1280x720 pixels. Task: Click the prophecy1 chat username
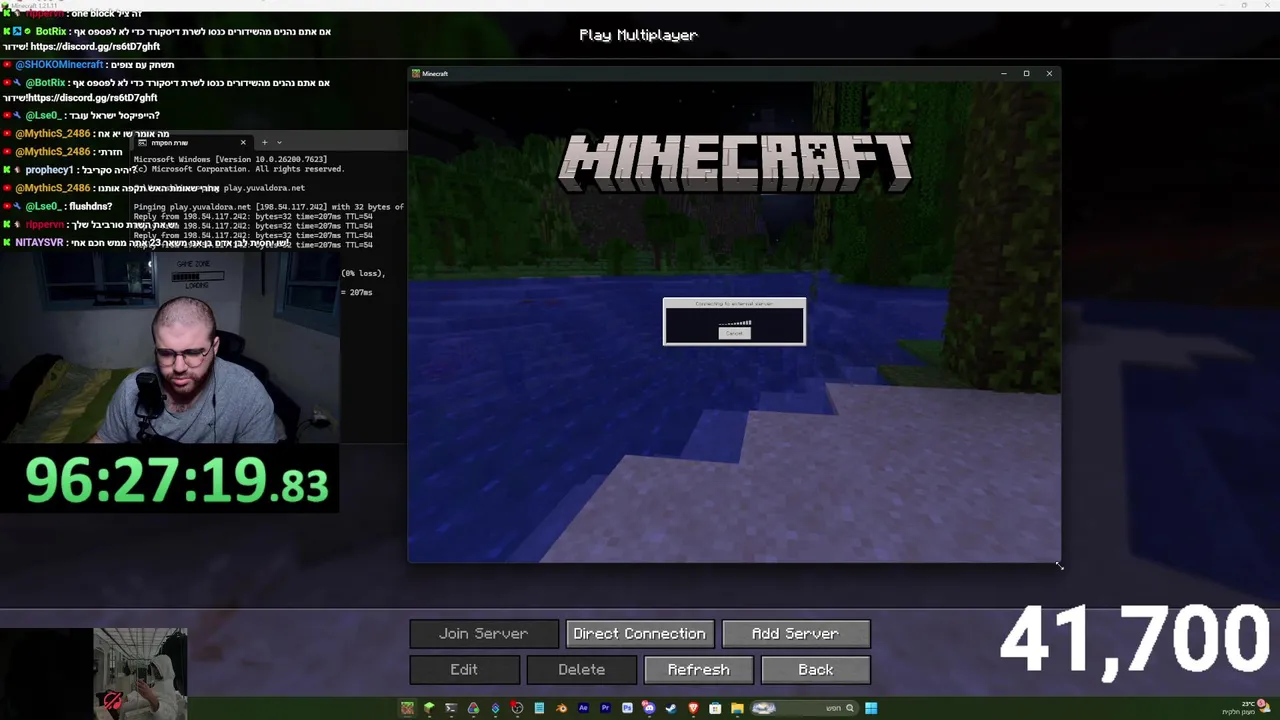pyautogui.click(x=49, y=170)
